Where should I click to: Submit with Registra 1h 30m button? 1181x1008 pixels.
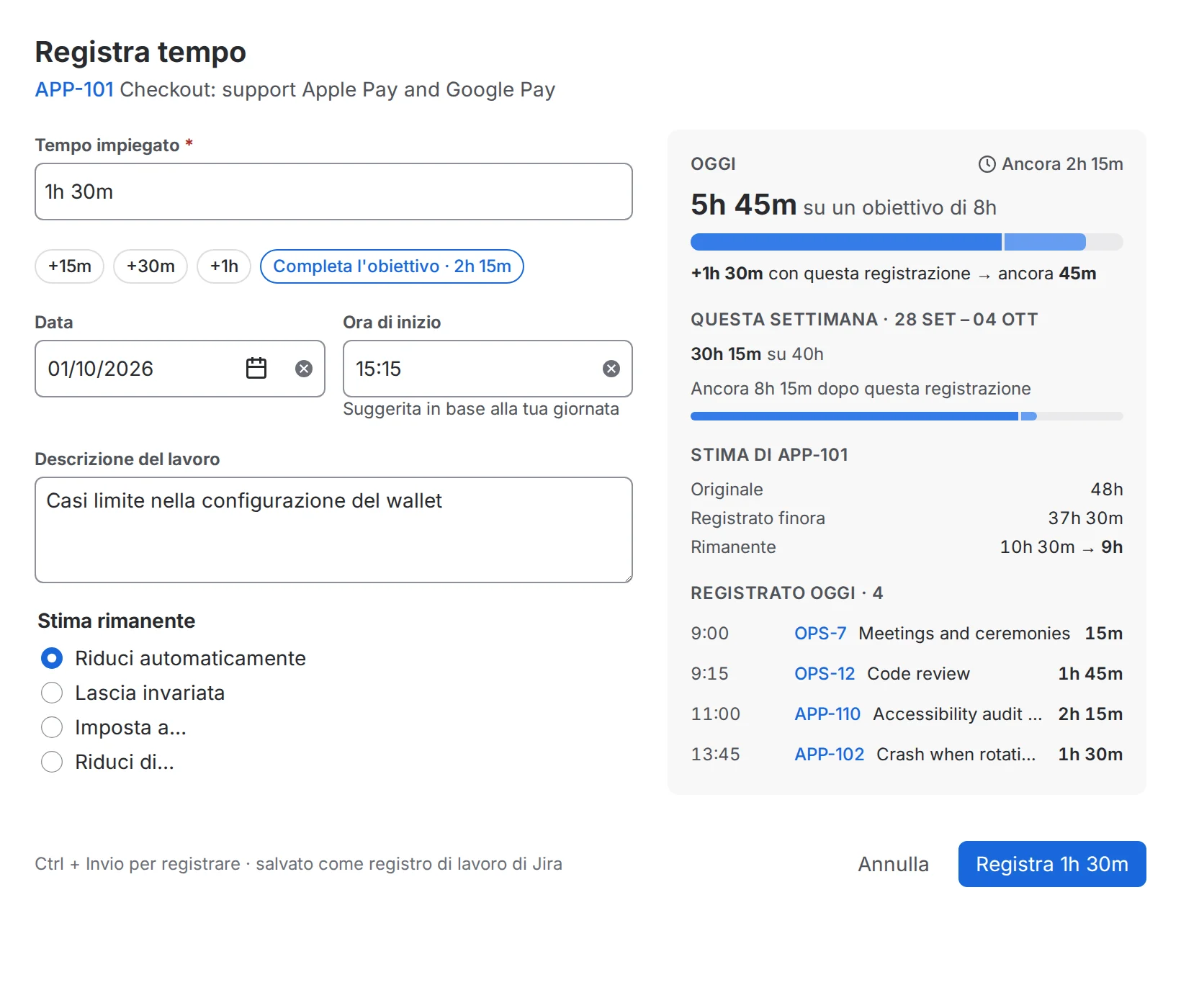point(1052,864)
